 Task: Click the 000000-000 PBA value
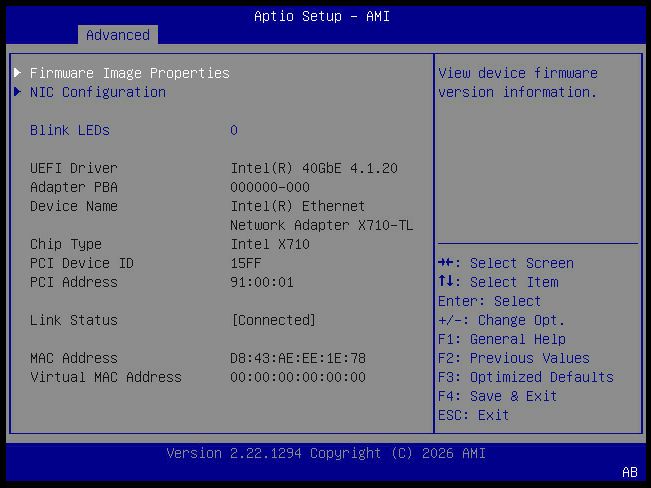[x=270, y=187]
